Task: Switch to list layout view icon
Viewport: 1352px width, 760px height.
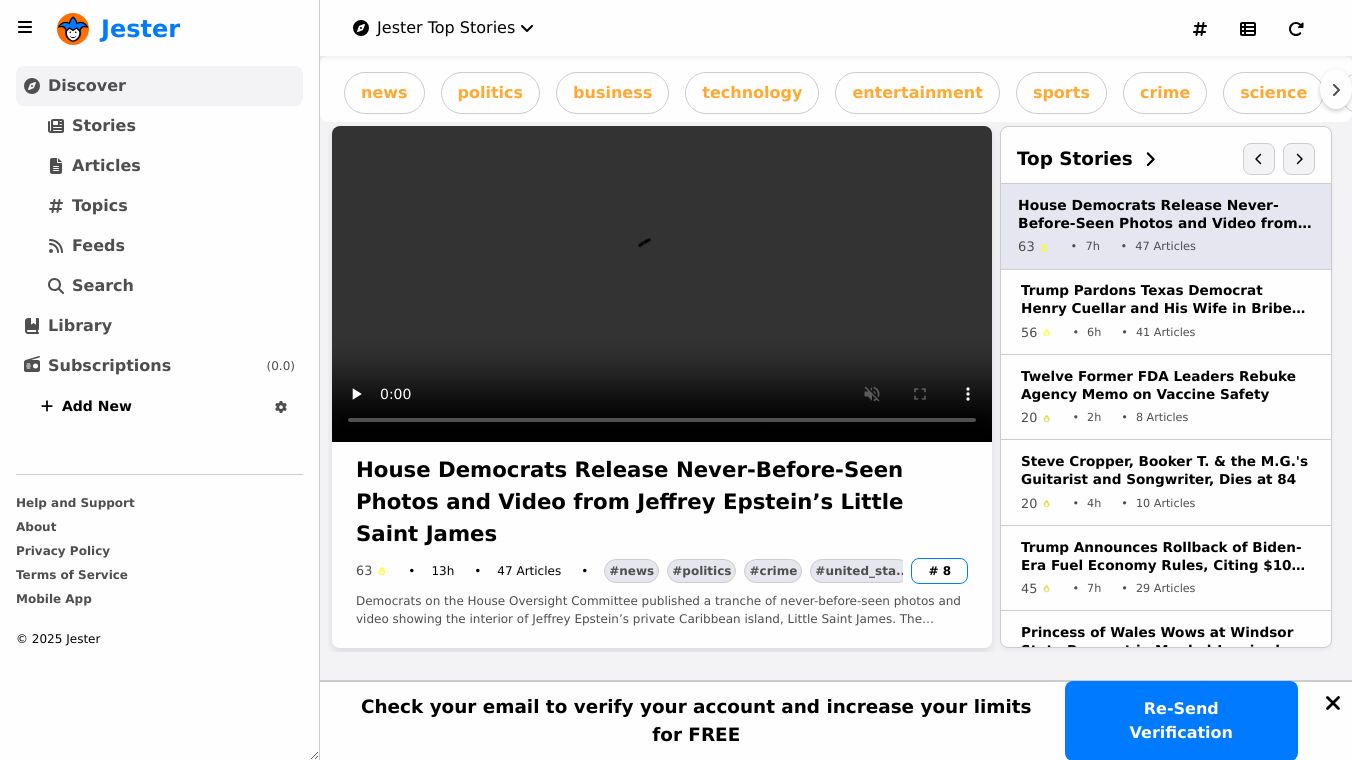Action: (x=1248, y=29)
